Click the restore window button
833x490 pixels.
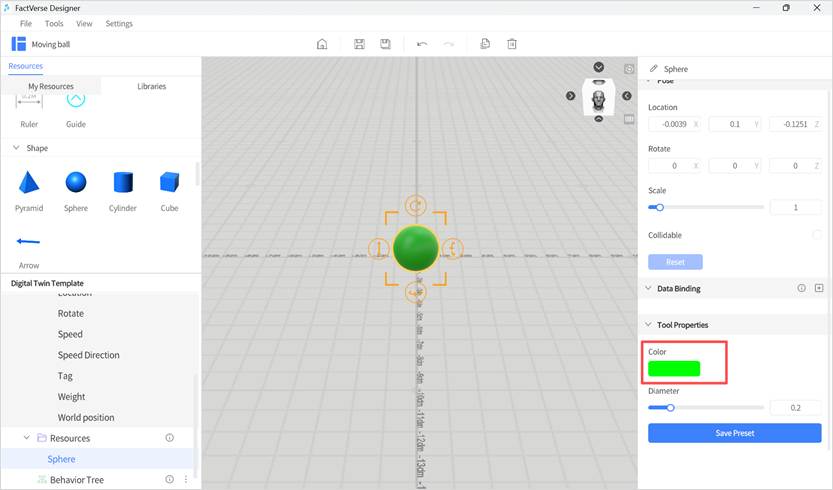[786, 8]
